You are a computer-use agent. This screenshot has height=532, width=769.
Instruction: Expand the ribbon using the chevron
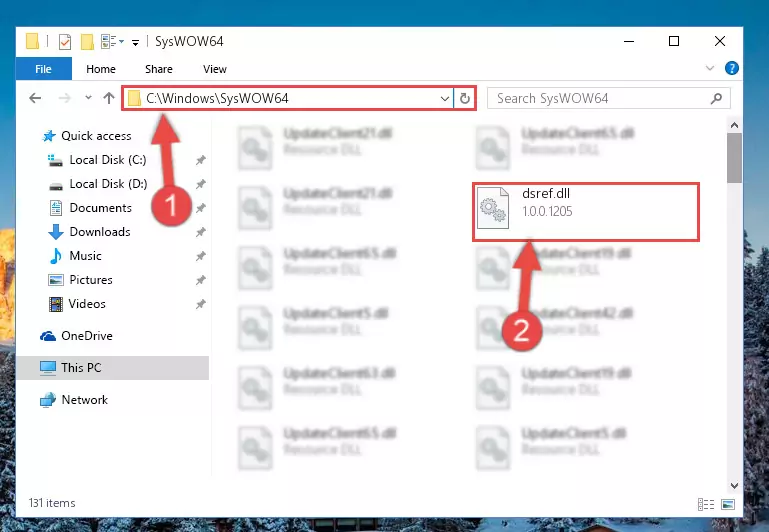tap(710, 68)
